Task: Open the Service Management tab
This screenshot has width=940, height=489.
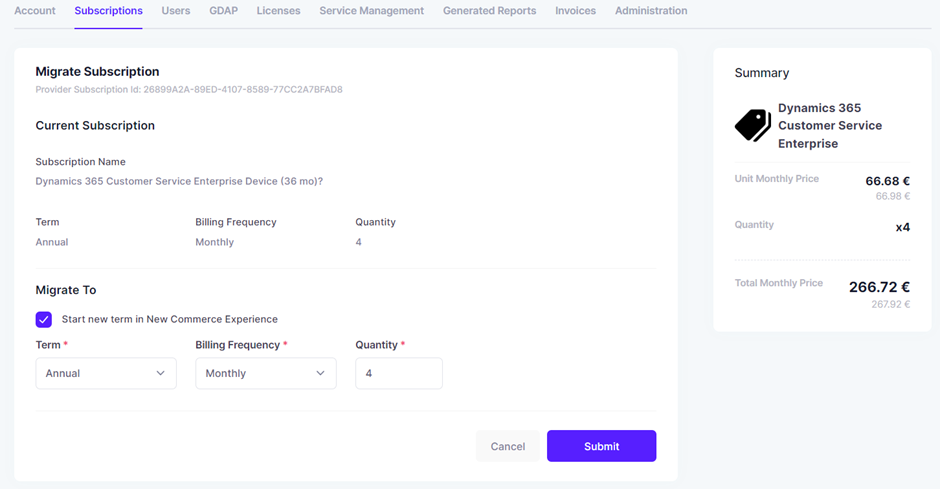Action: 372,11
